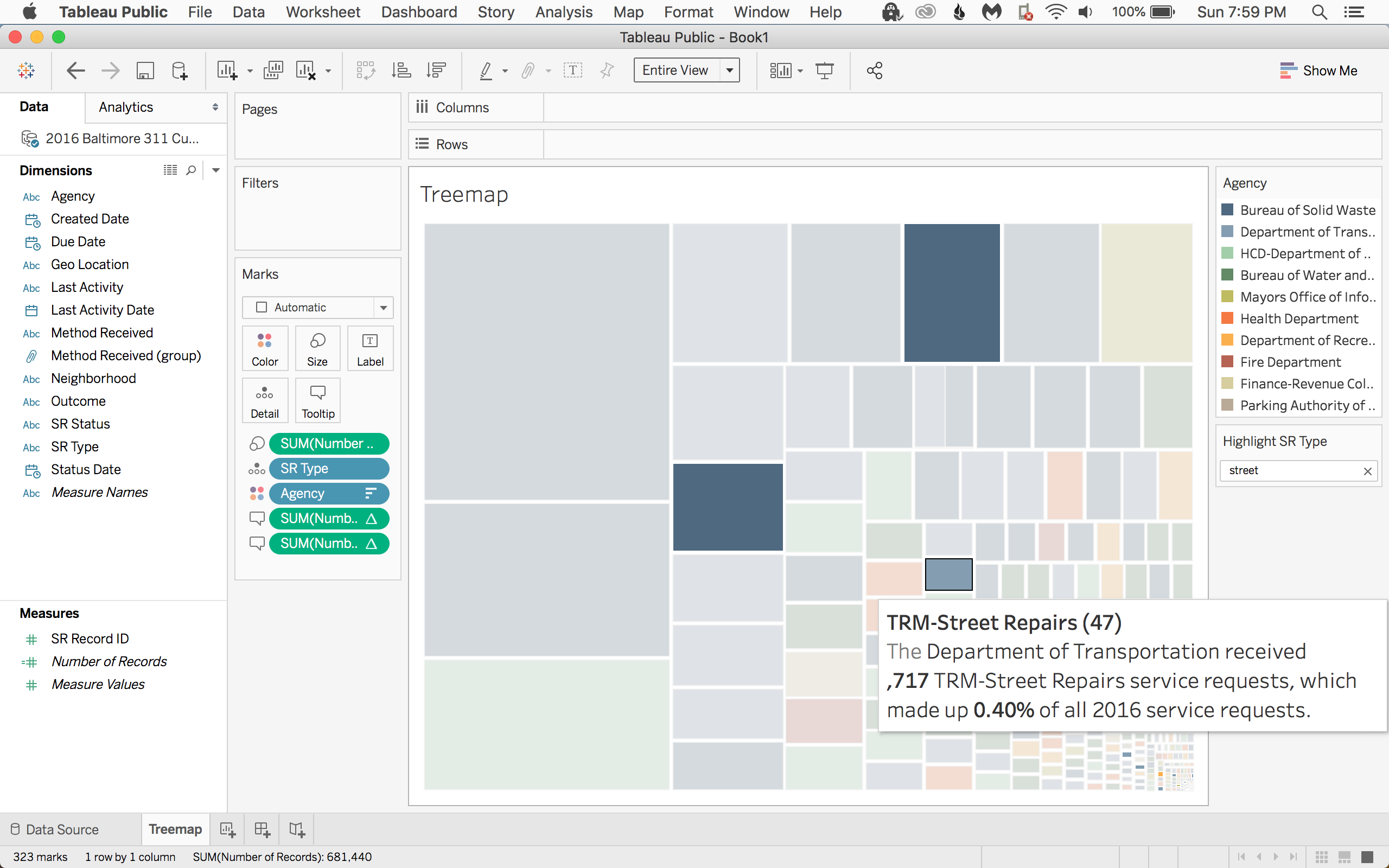
Task: Click Bureau of Solid Waste legend swatch
Action: [x=1228, y=209]
